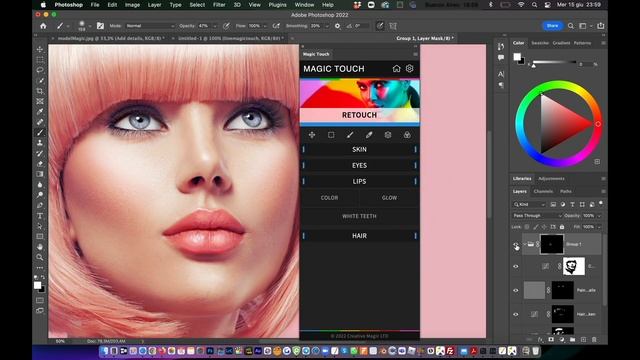The width and height of the screenshot is (640, 360).
Task: Open the layer Opacity dropdown arrow
Action: pos(599,216)
